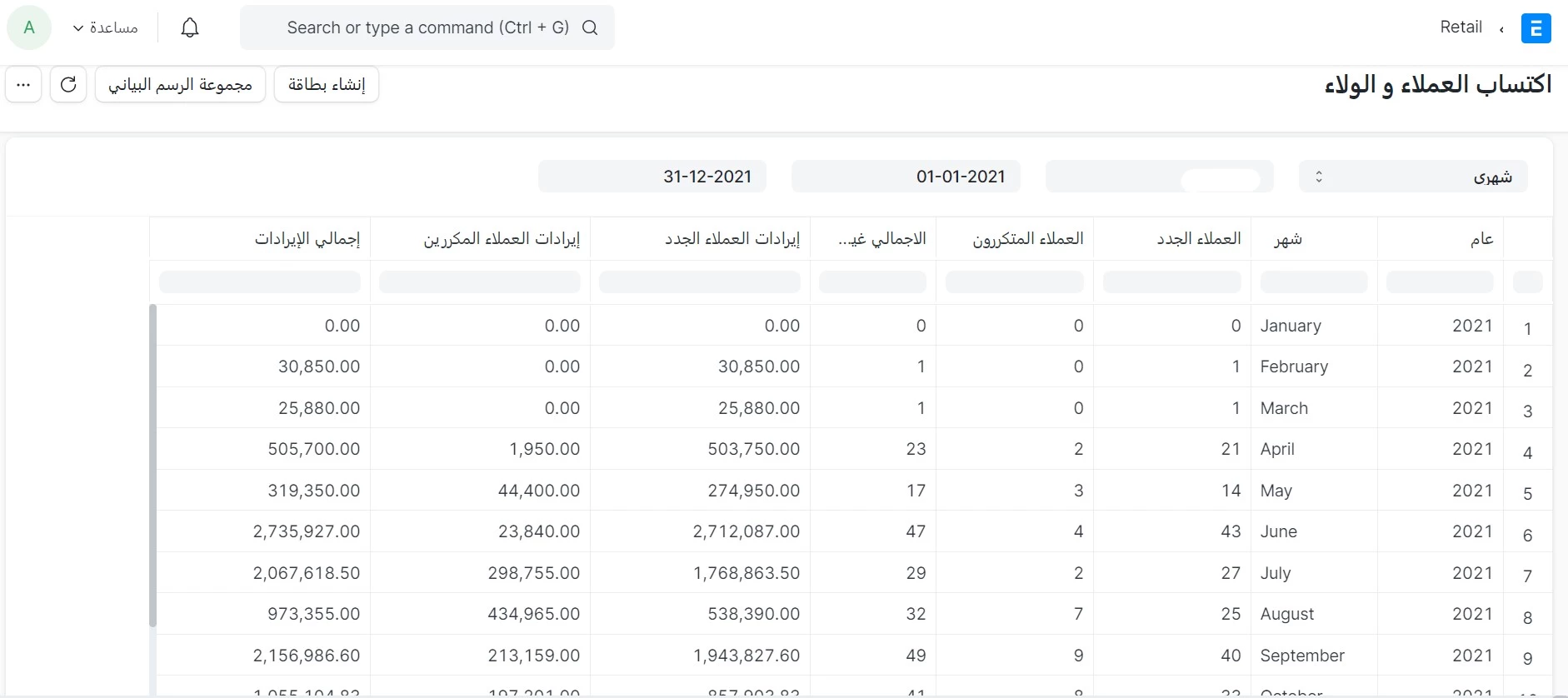Open the user avatar menu A

[x=29, y=27]
